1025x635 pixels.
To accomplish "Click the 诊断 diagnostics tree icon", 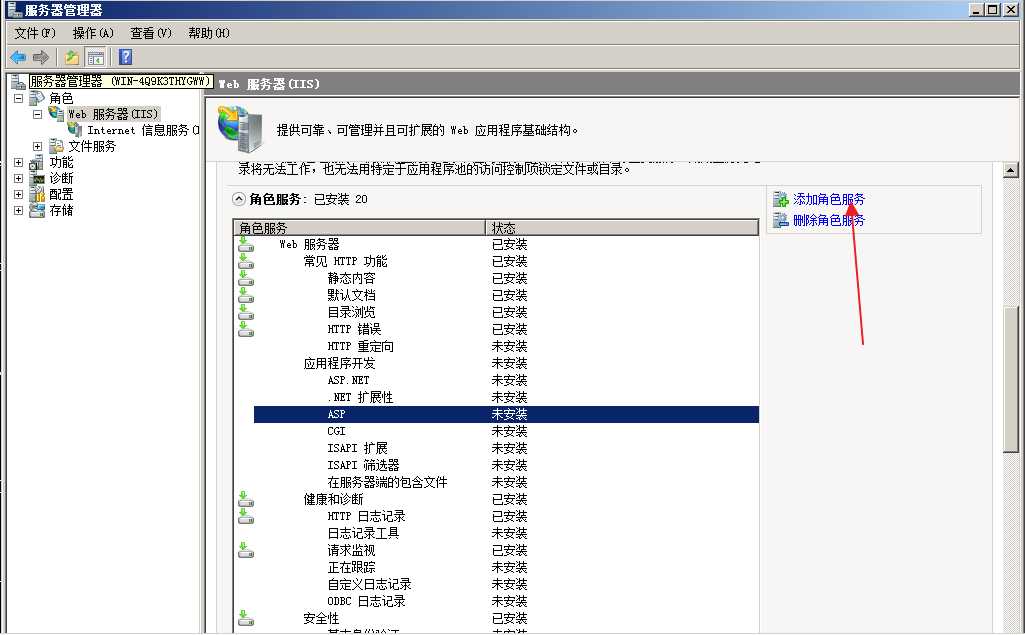I will [x=37, y=178].
